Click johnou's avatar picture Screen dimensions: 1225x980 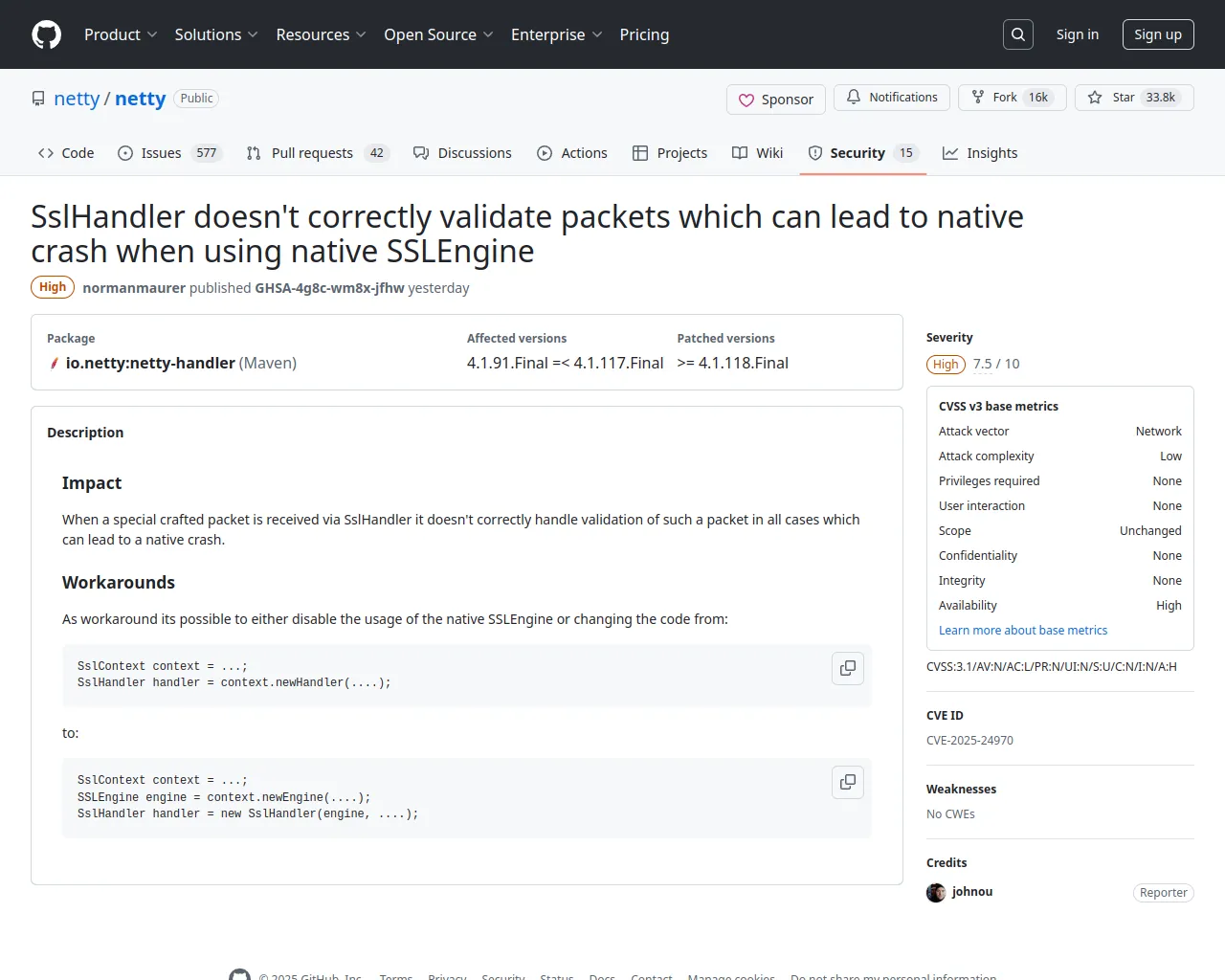936,892
